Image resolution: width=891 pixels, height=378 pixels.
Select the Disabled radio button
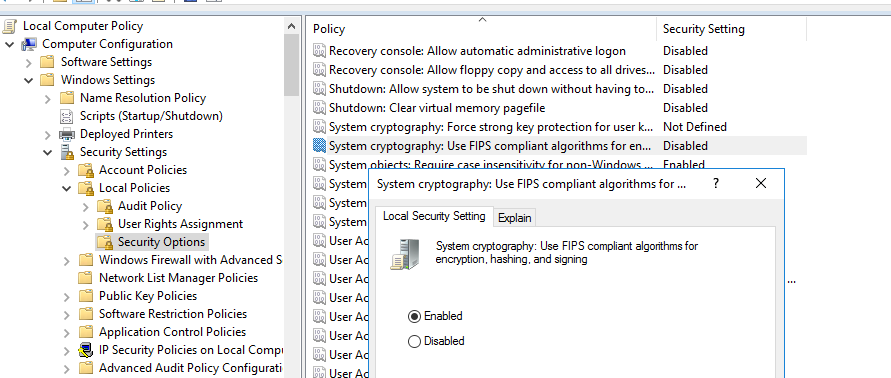[414, 342]
